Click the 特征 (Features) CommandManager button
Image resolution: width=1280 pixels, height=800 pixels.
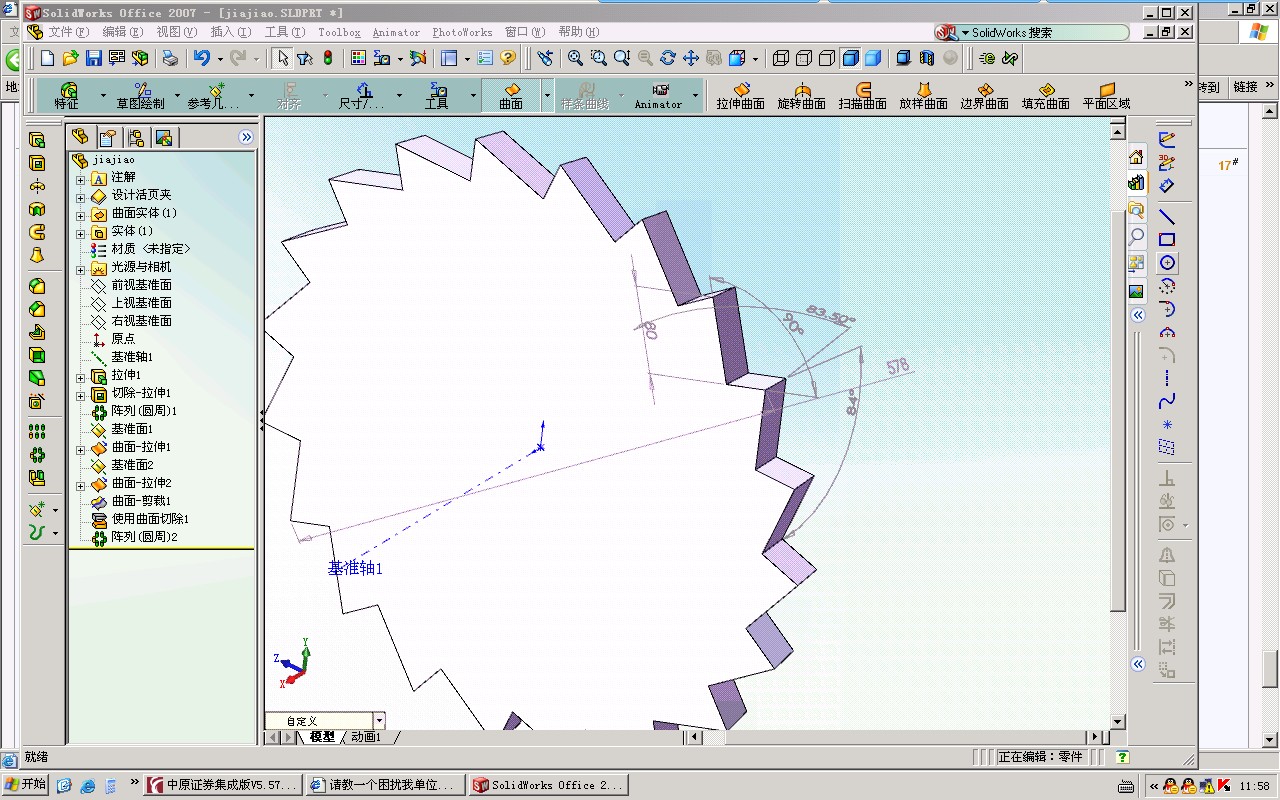[67, 96]
